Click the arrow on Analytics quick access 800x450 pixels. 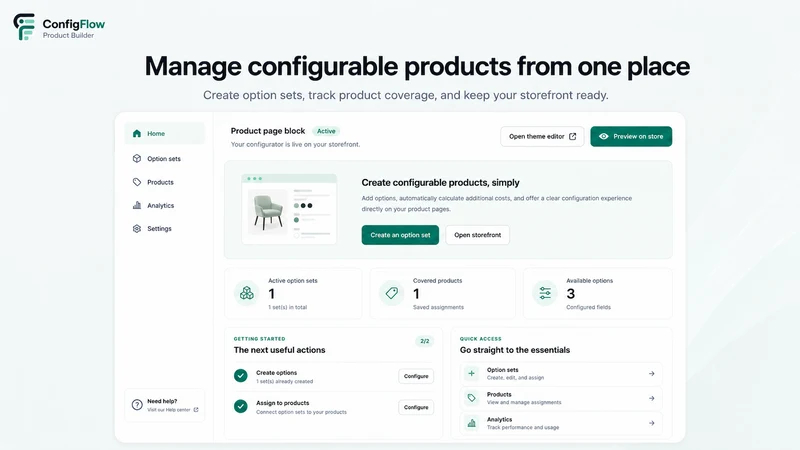652,423
